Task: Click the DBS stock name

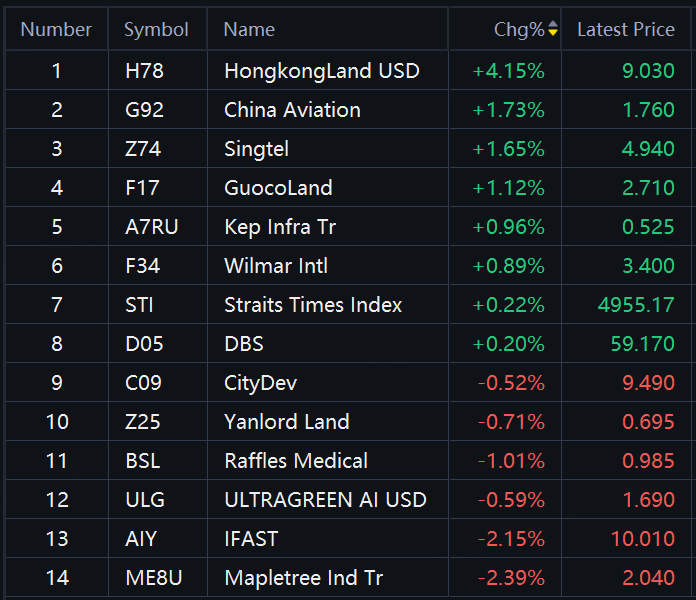Action: pyautogui.click(x=244, y=344)
